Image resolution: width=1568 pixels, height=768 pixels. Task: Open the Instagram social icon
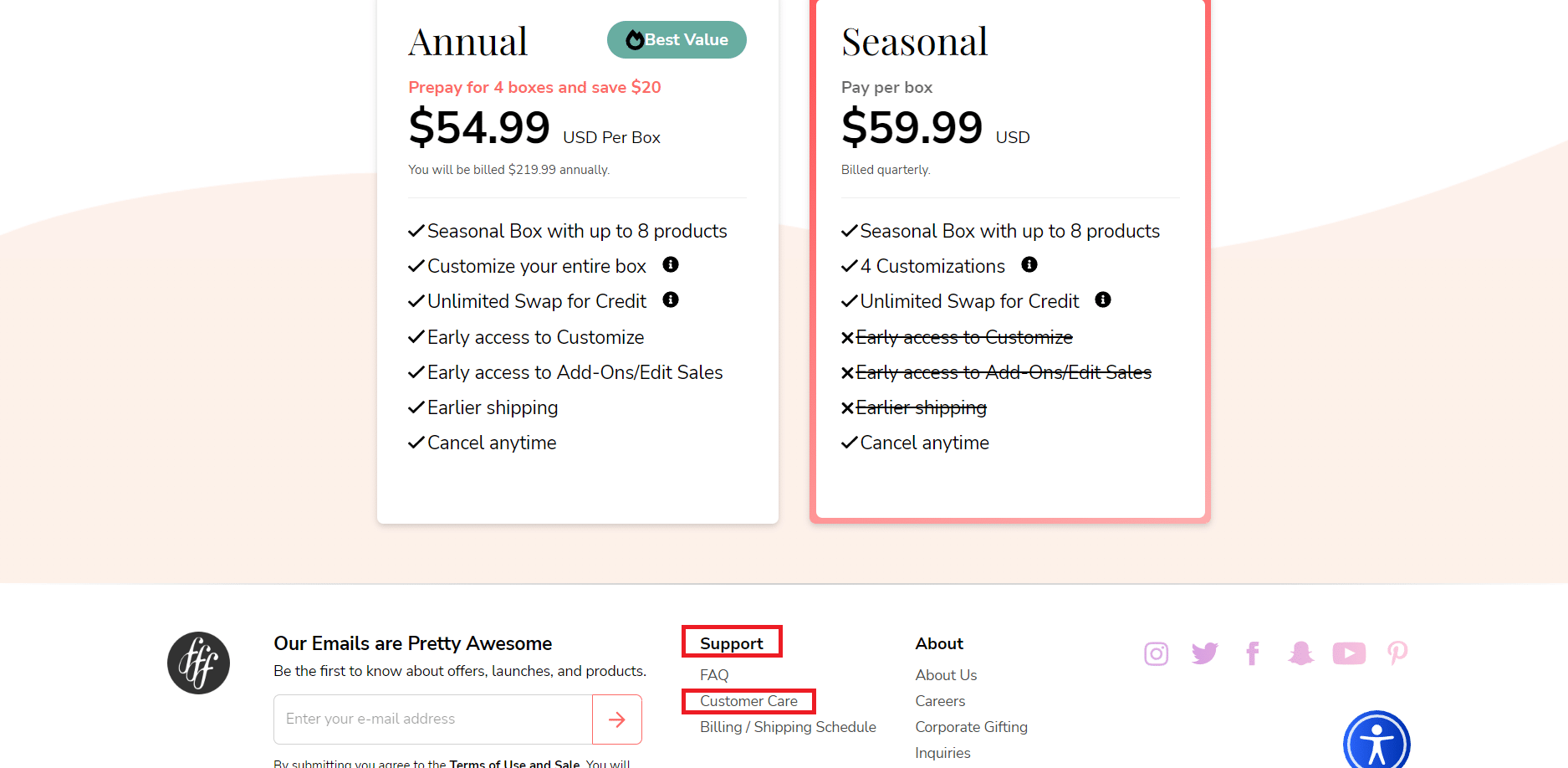[x=1156, y=653]
